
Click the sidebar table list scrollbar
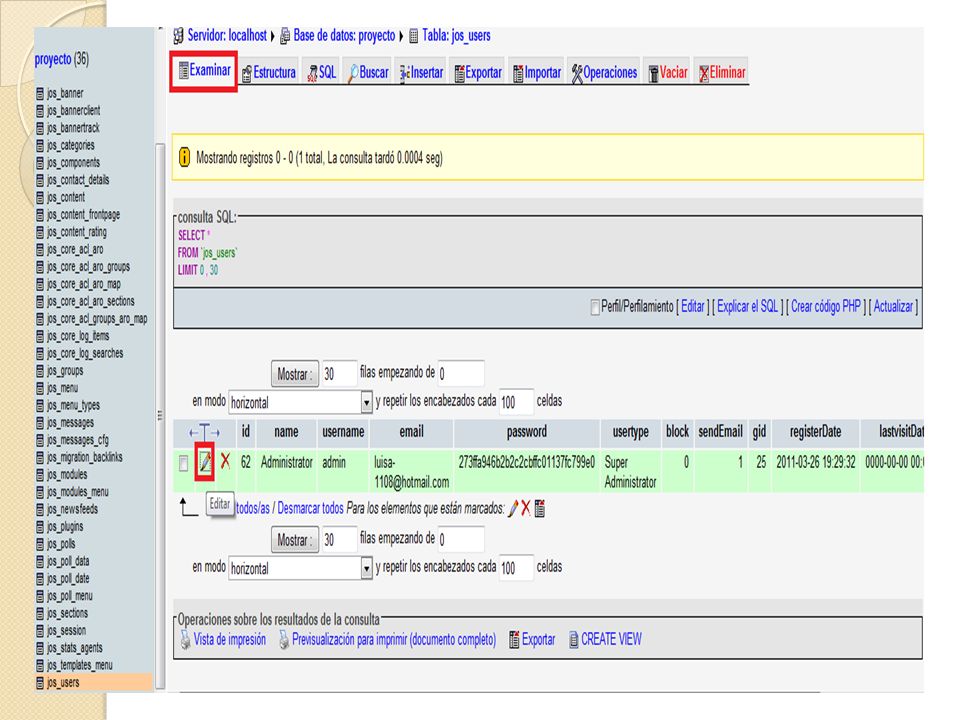click(160, 416)
